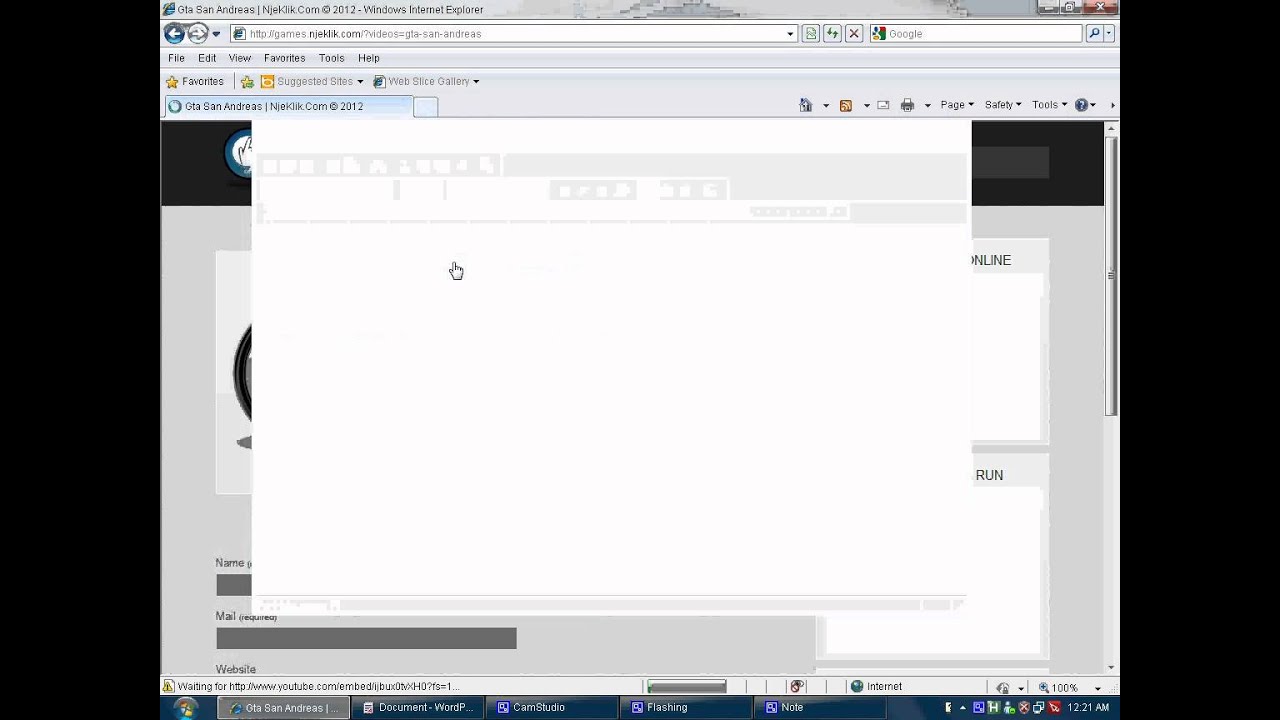Image resolution: width=1280 pixels, height=720 pixels.
Task: Open the Tools command bar menu
Action: [1049, 105]
